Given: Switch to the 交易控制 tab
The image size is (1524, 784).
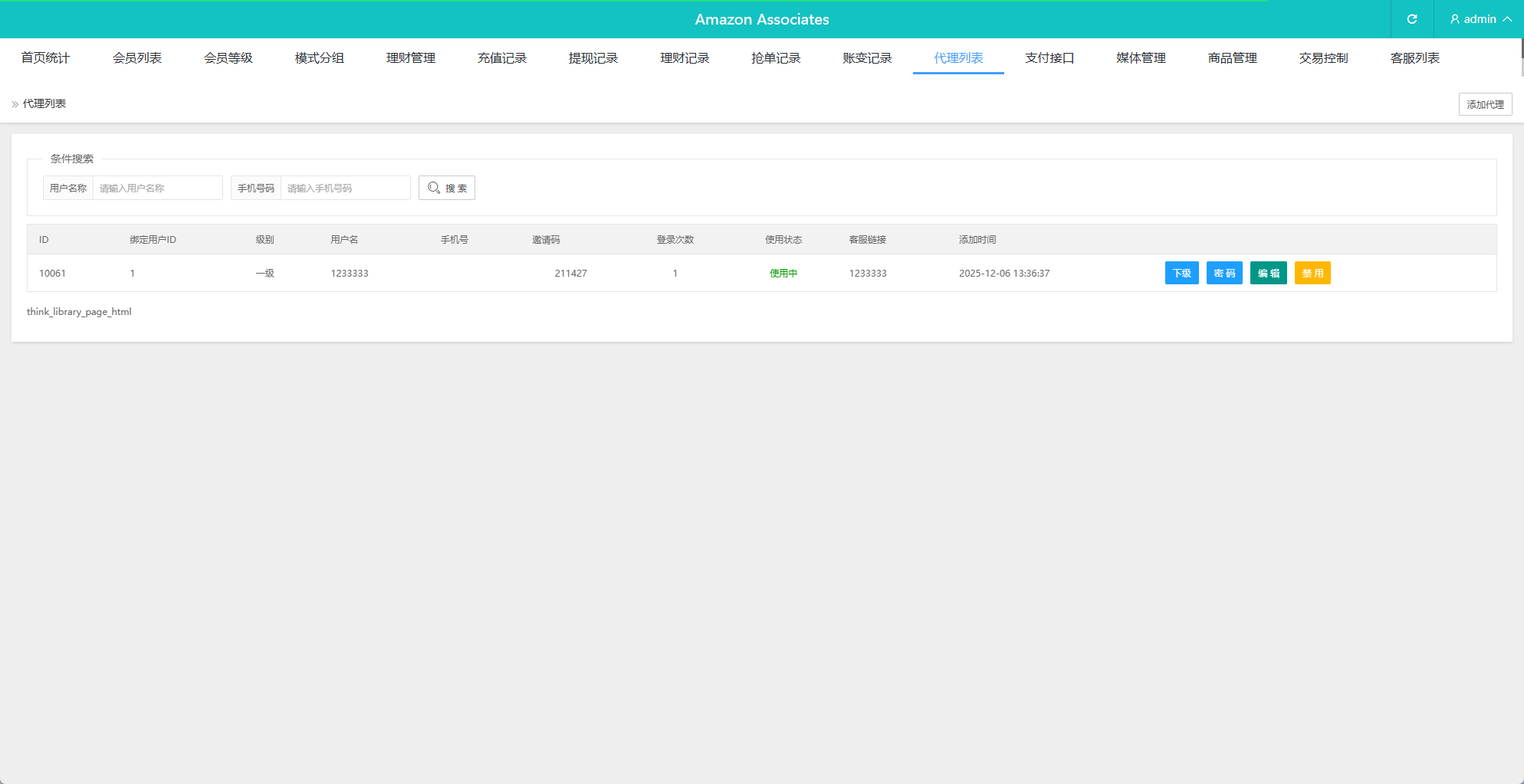Looking at the screenshot, I should point(1323,58).
